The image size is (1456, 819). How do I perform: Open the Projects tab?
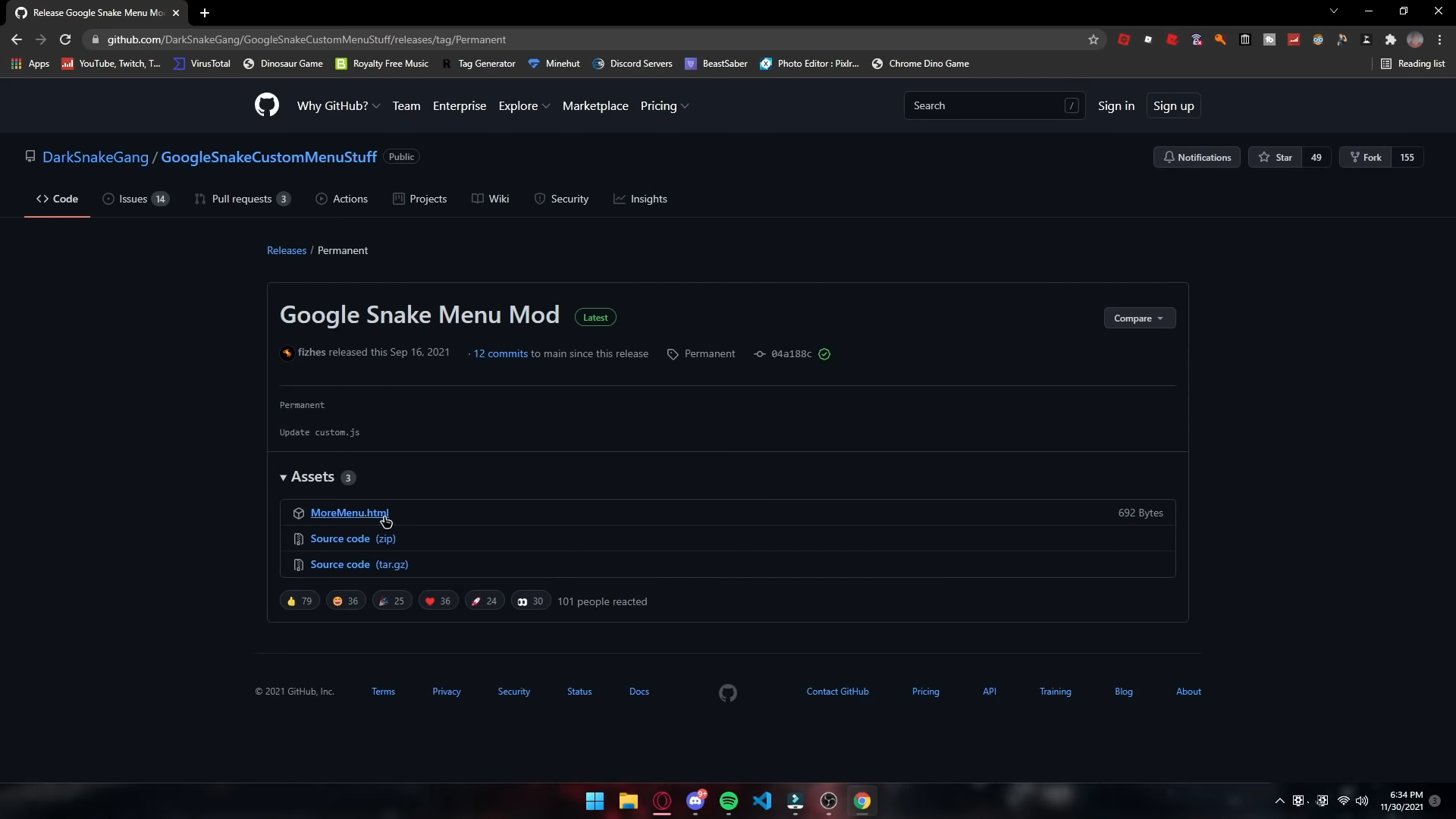click(419, 199)
